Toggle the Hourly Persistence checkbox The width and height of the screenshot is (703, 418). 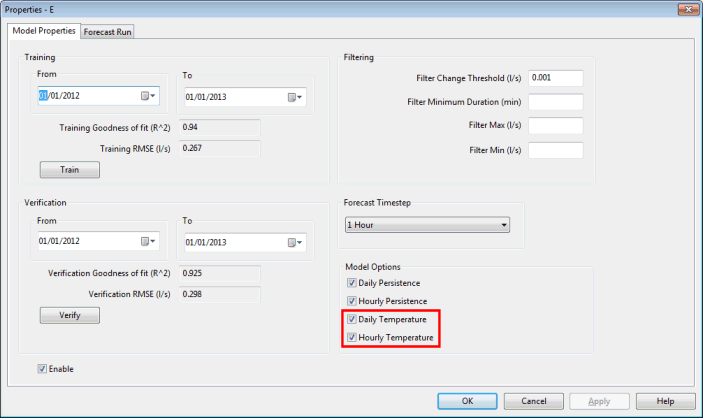pos(352,301)
